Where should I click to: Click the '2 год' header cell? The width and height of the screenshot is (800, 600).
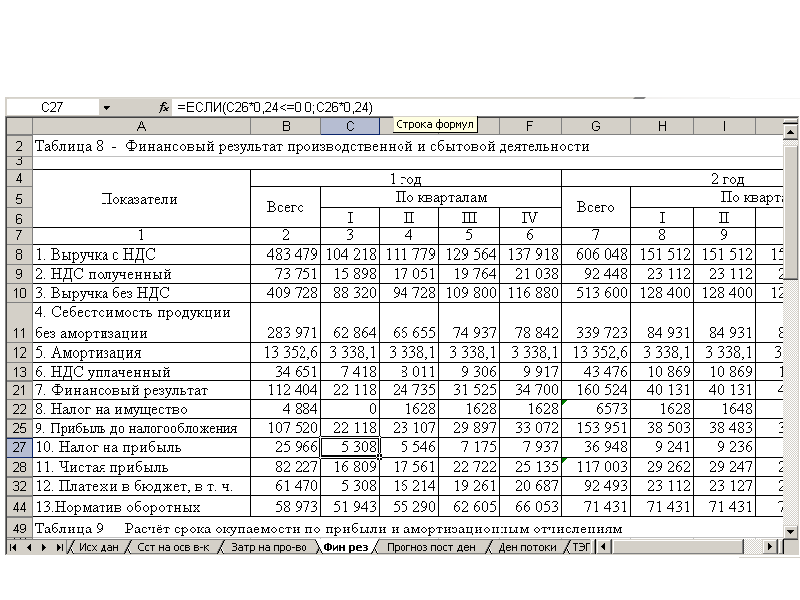coord(672,179)
